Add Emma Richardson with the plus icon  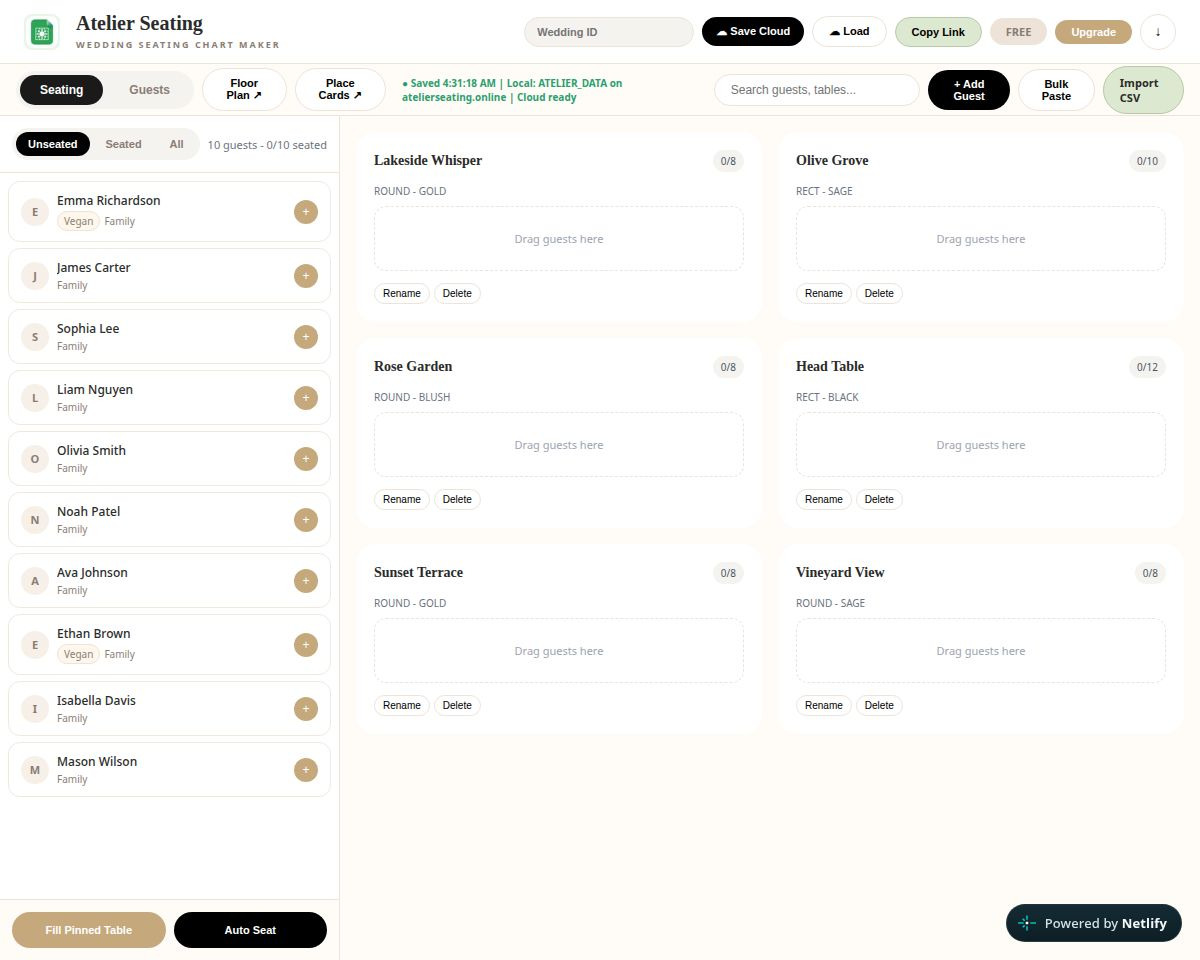coord(306,211)
